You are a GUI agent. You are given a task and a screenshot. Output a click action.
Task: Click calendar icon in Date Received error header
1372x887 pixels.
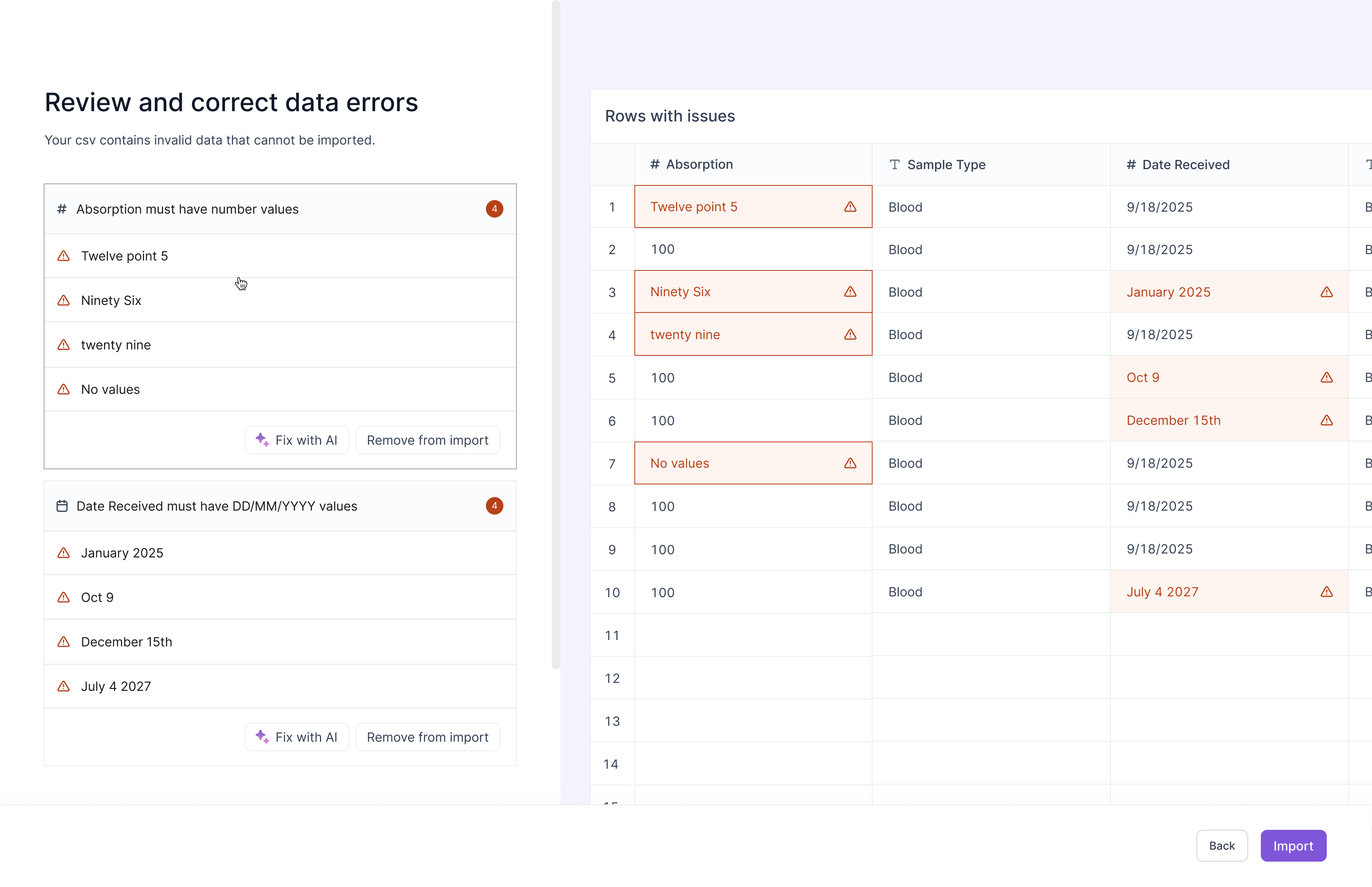click(62, 506)
